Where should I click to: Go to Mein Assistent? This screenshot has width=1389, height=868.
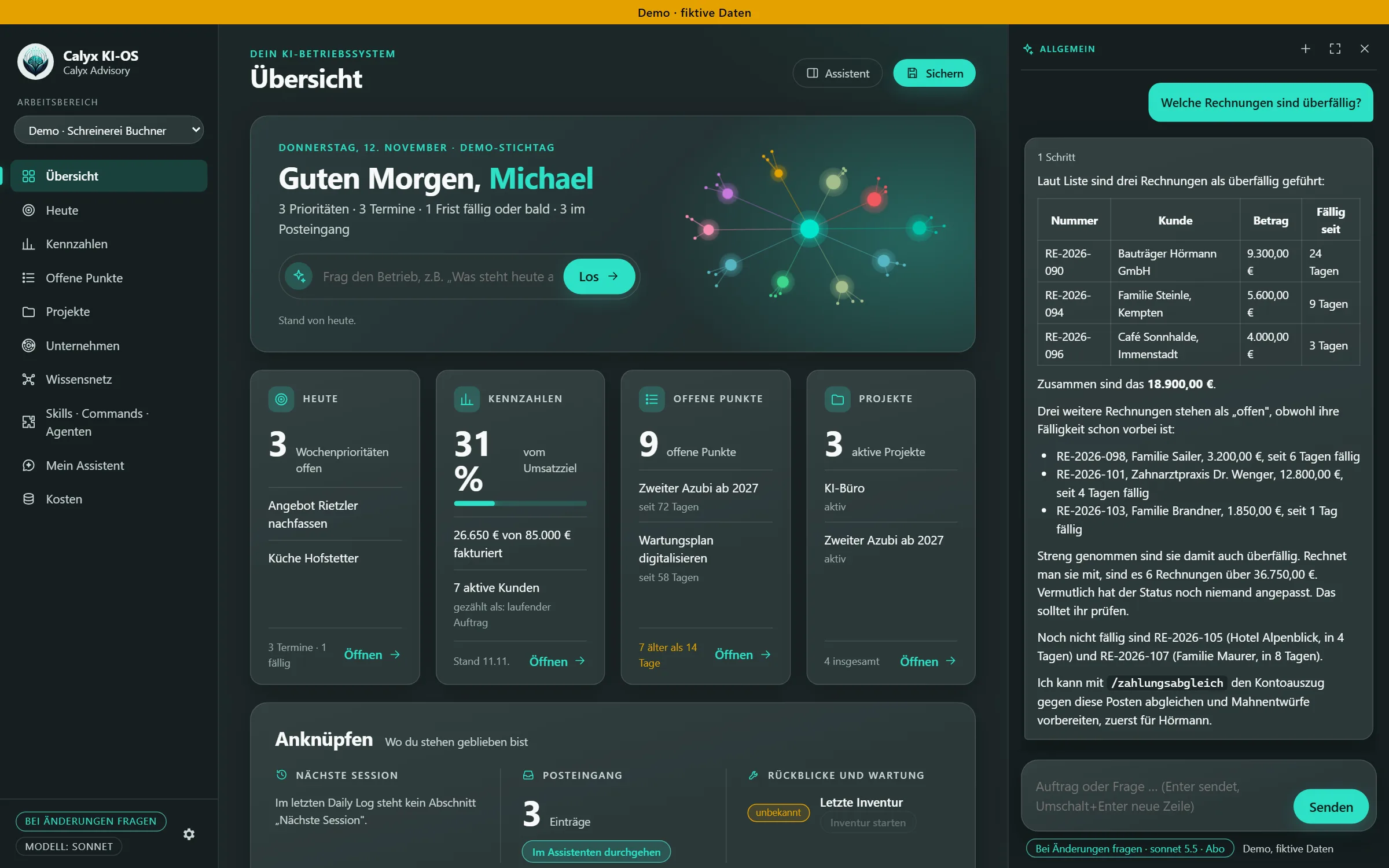click(x=109, y=465)
